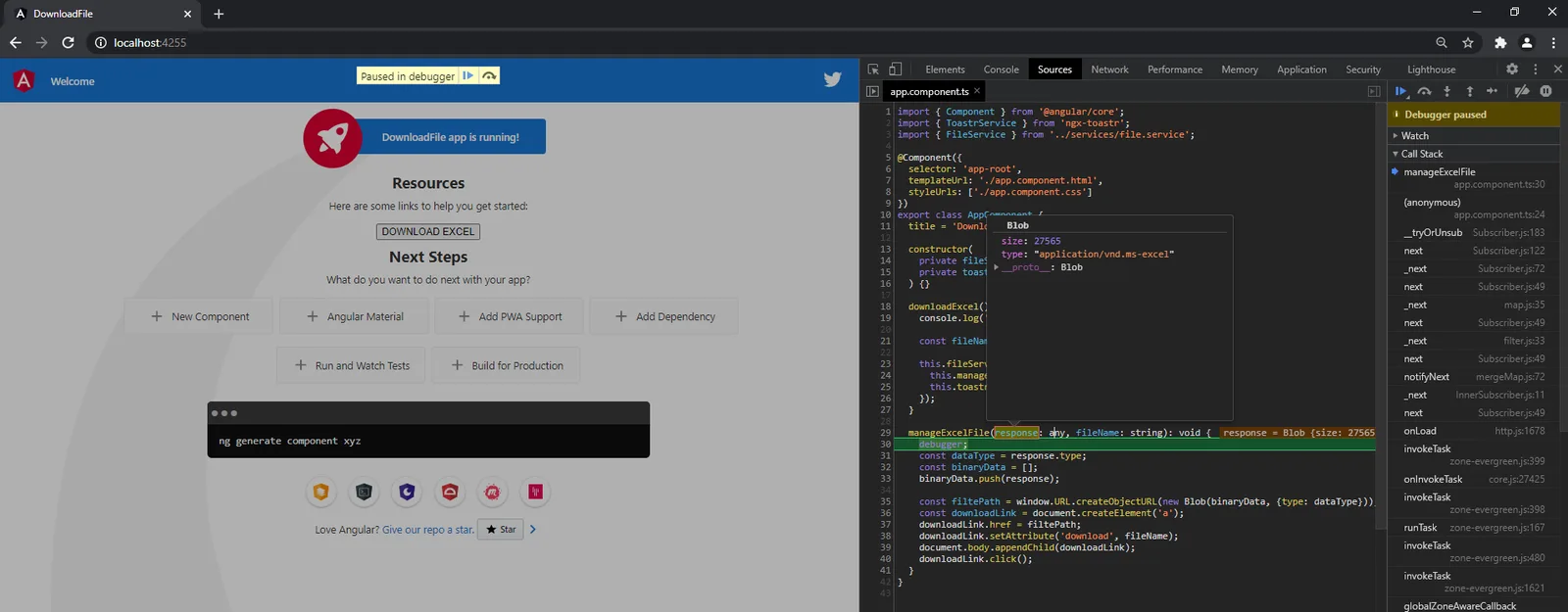Open the Performance tab
Image resolution: width=1568 pixels, height=612 pixels.
(x=1175, y=70)
